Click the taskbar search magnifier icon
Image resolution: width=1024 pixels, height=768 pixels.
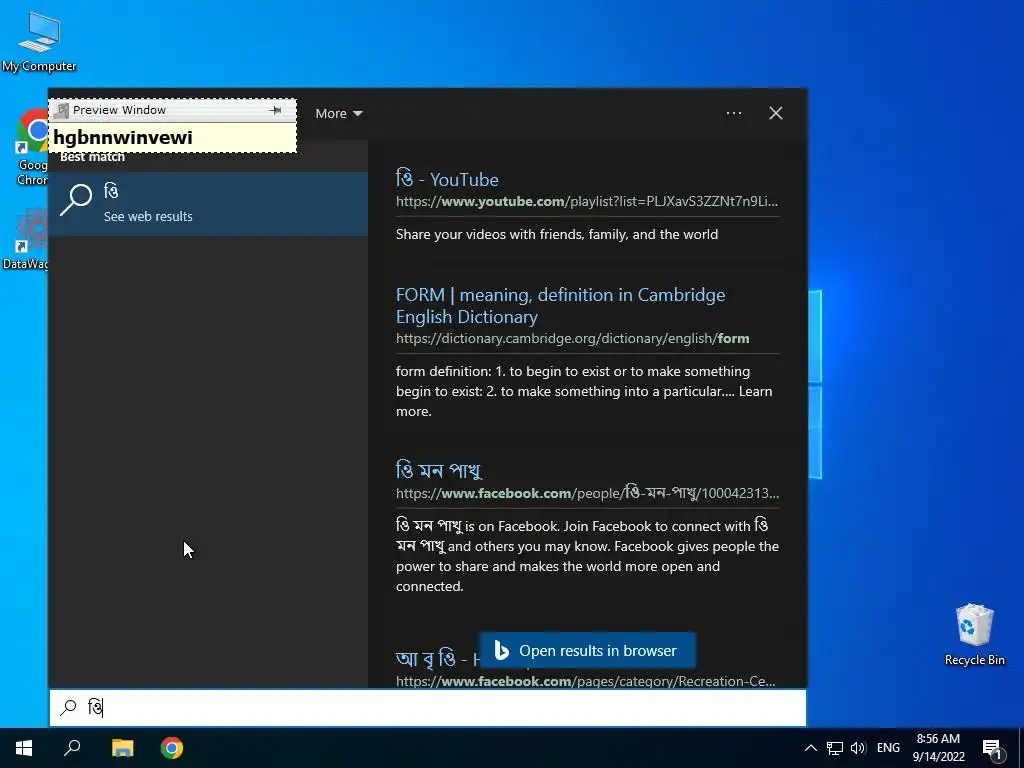tap(72, 748)
